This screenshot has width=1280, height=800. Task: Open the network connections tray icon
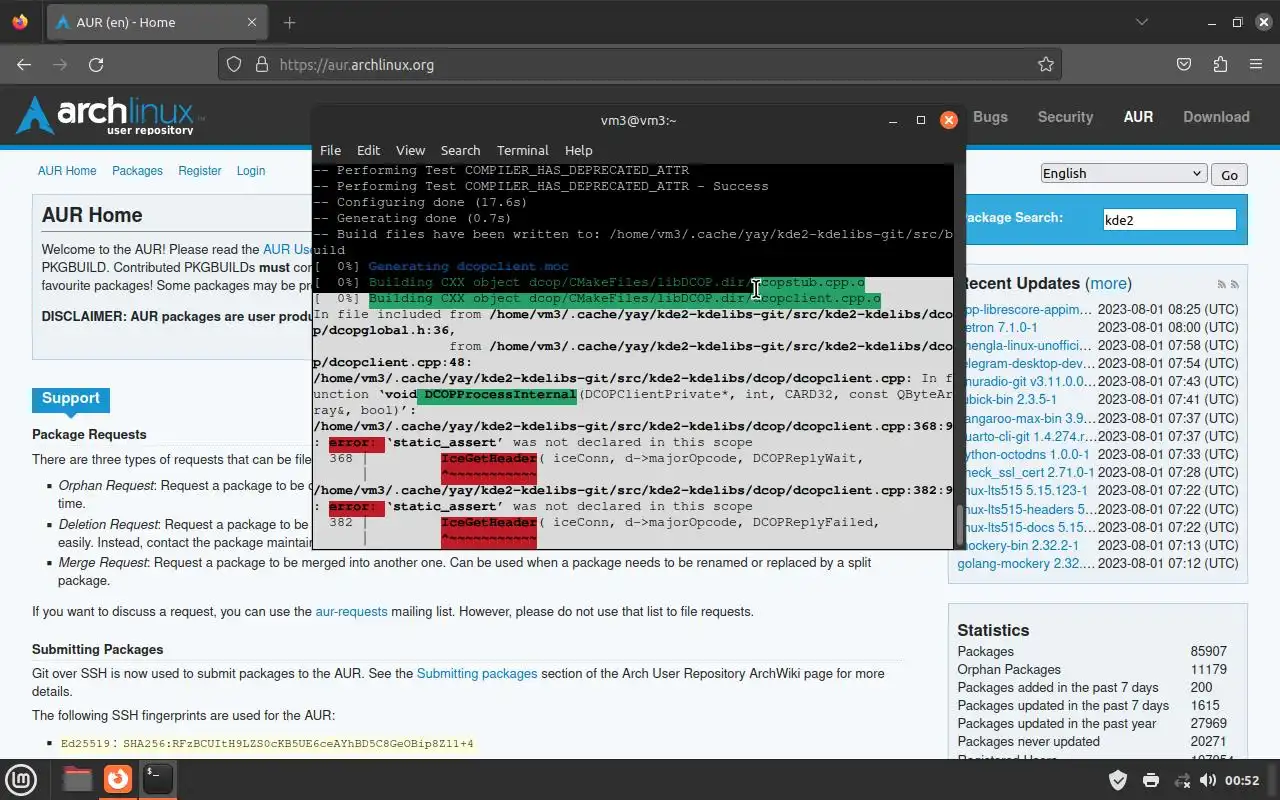click(x=1182, y=780)
